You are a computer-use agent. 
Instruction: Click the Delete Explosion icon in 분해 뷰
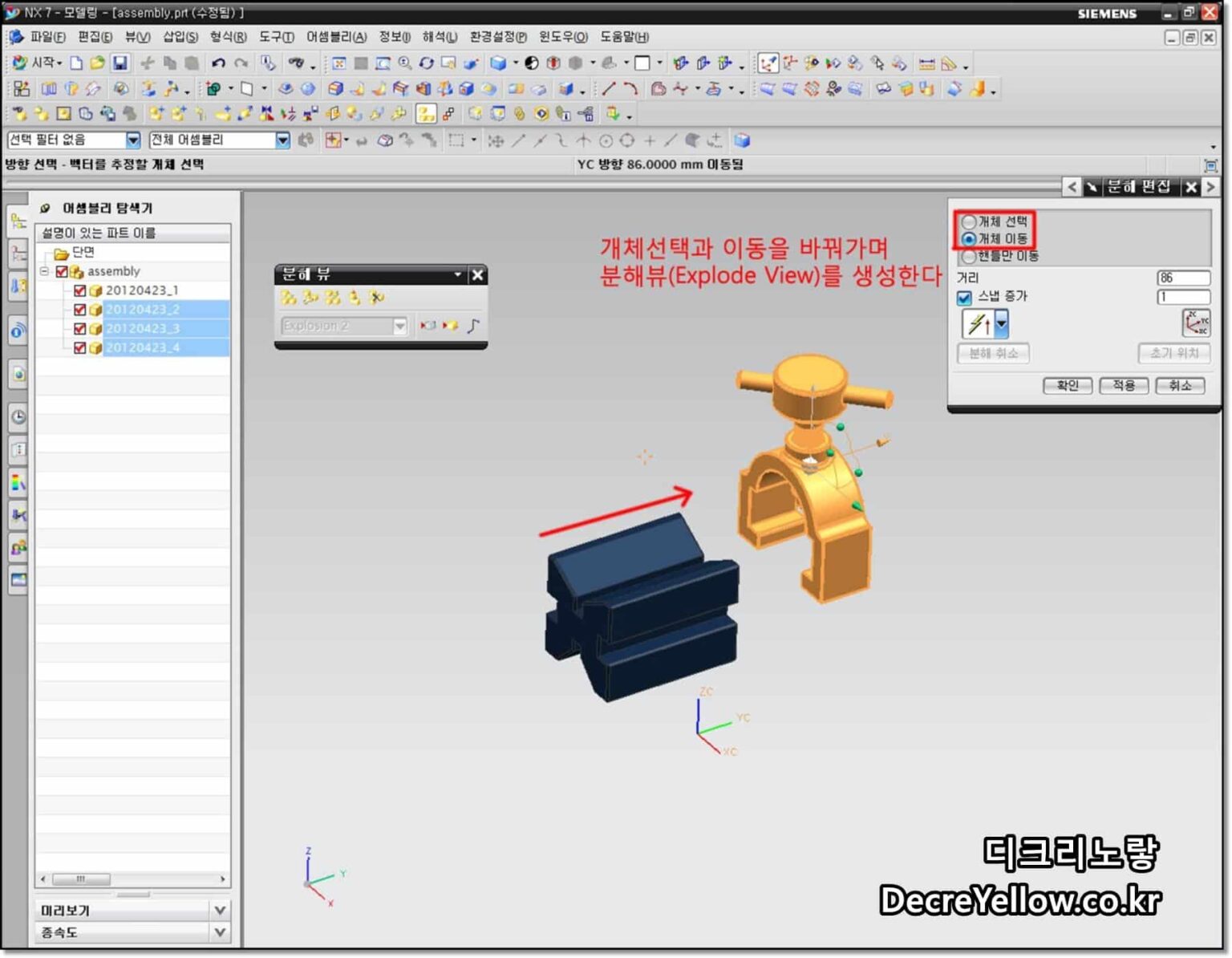click(x=376, y=298)
